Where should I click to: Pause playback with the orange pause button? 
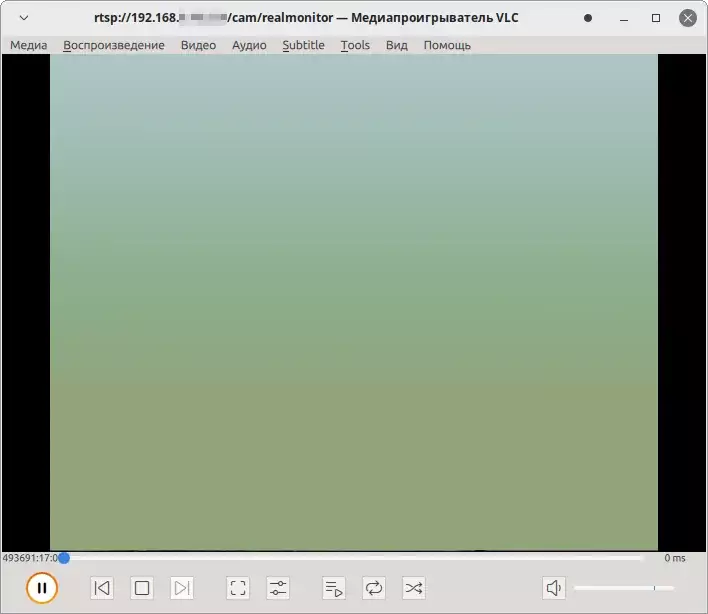point(42,588)
